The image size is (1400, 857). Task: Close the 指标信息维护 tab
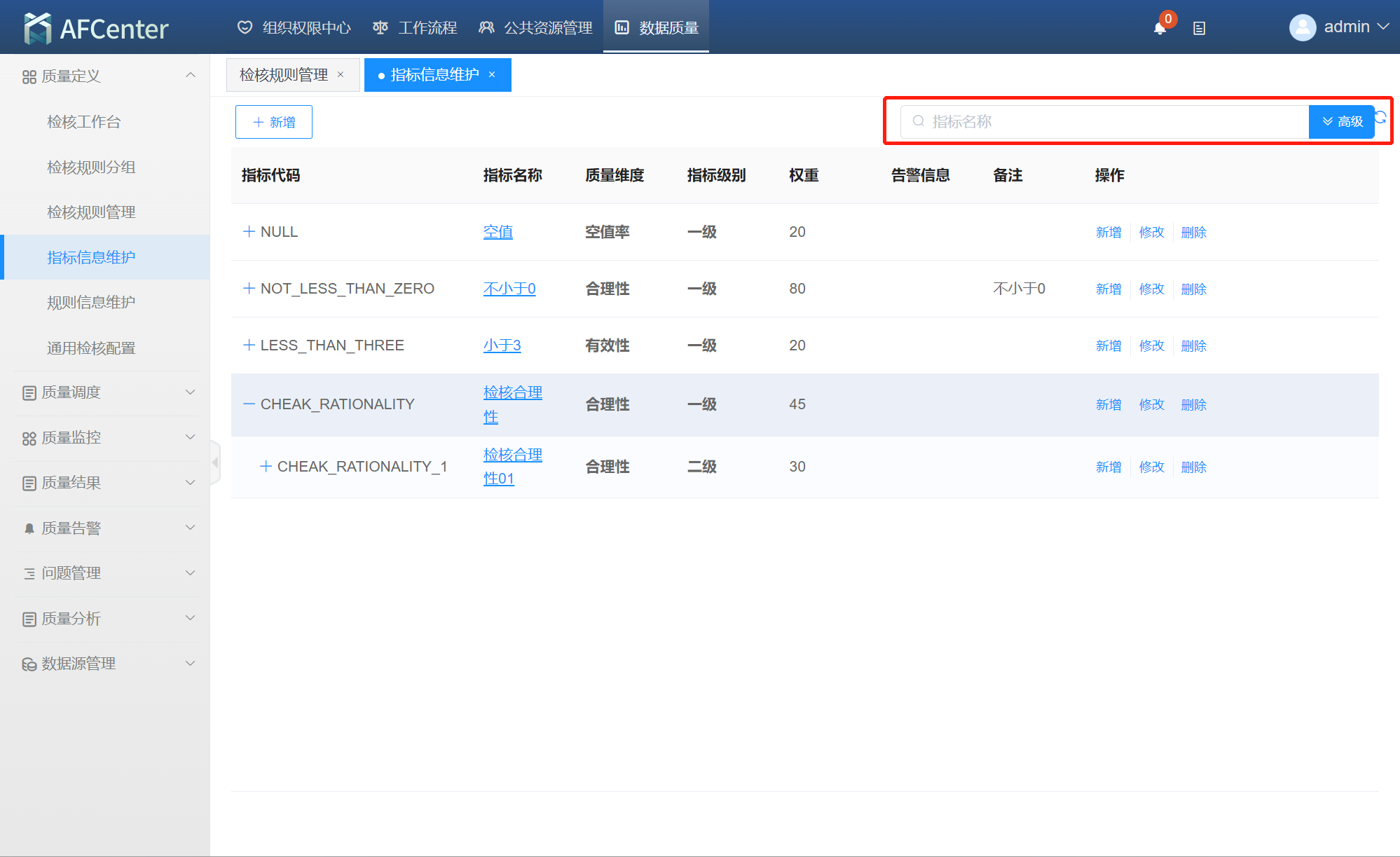pos(492,75)
